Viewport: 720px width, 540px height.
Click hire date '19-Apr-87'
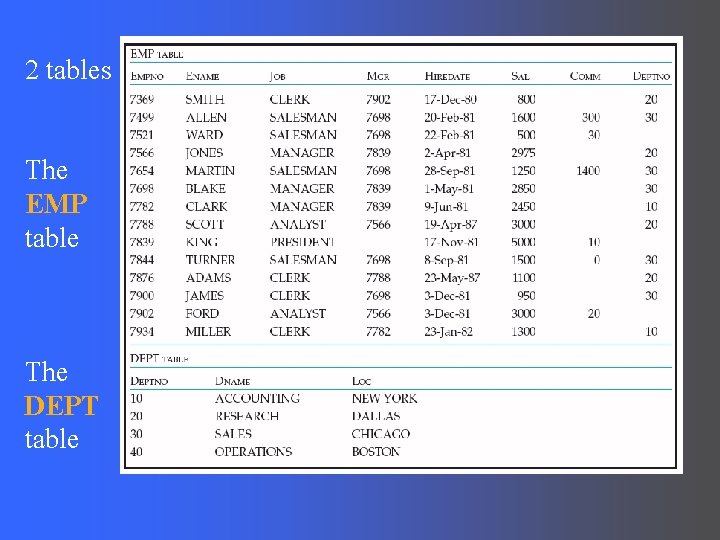[450, 225]
